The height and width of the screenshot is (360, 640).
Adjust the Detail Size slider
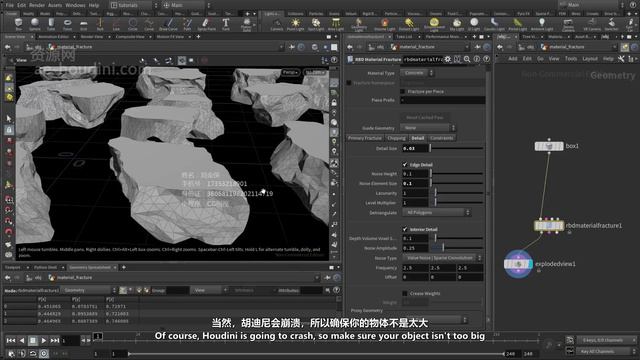click(457, 148)
